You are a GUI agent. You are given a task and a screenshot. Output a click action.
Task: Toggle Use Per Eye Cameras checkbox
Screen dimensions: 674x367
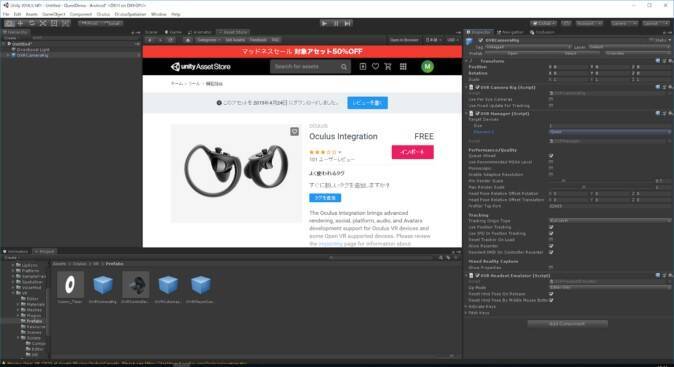click(551, 99)
